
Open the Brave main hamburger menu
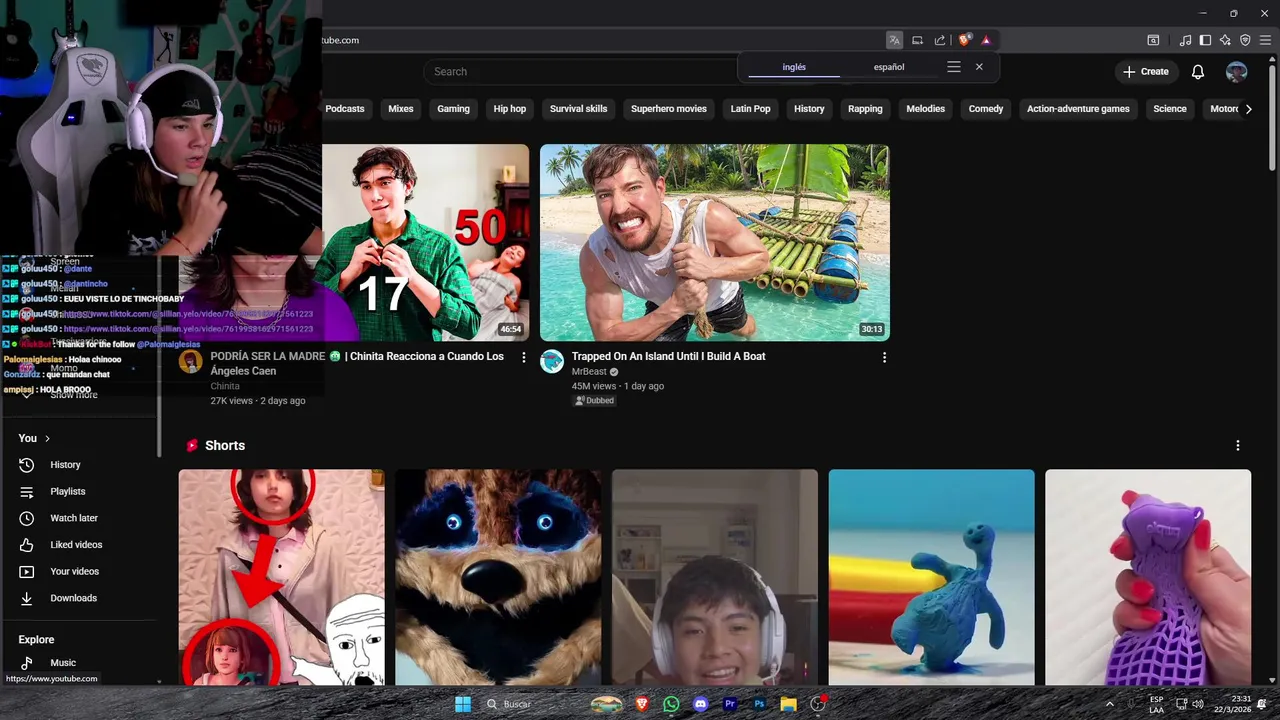pyautogui.click(x=1265, y=40)
